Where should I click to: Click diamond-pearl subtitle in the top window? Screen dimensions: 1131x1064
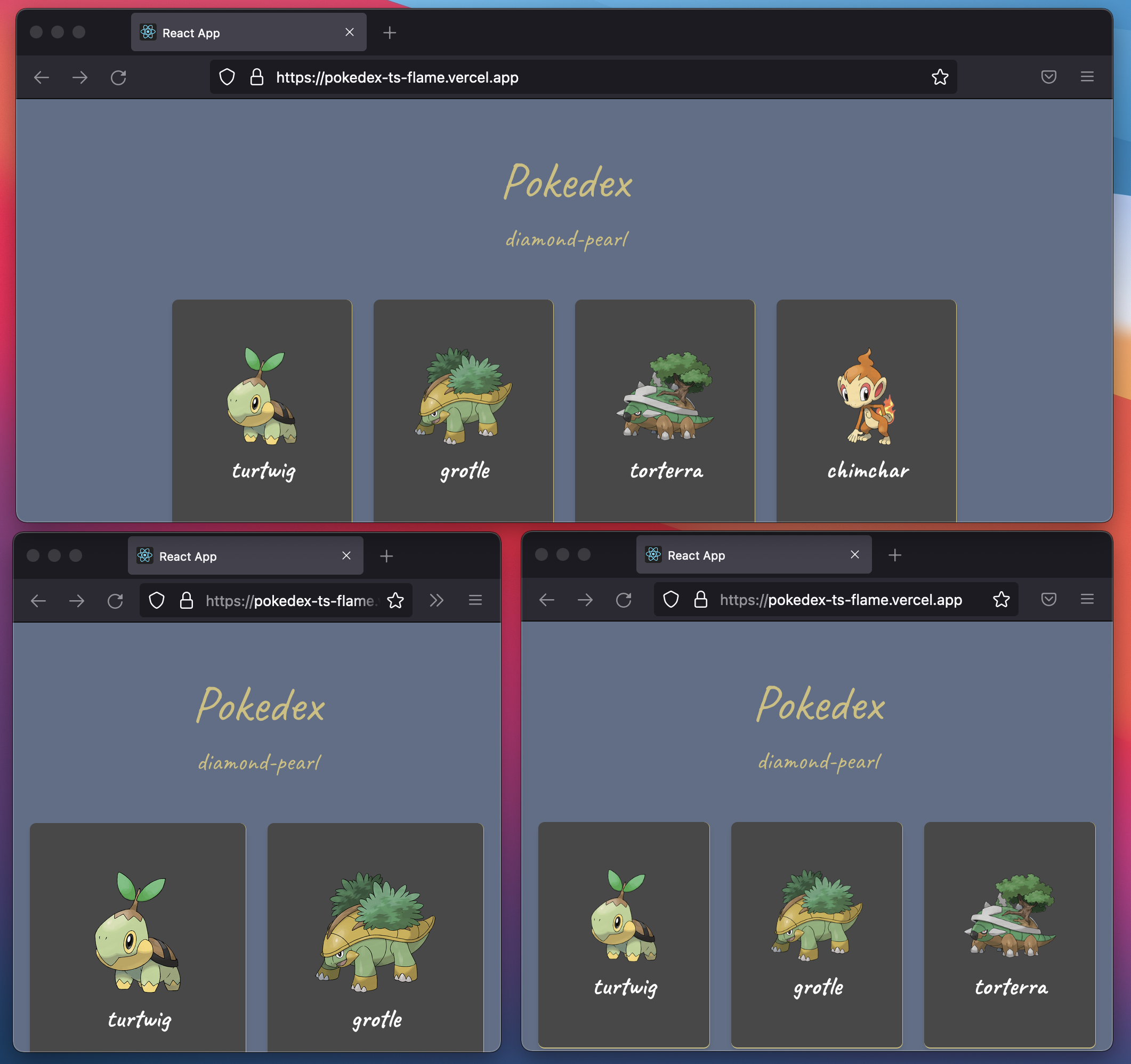point(567,238)
